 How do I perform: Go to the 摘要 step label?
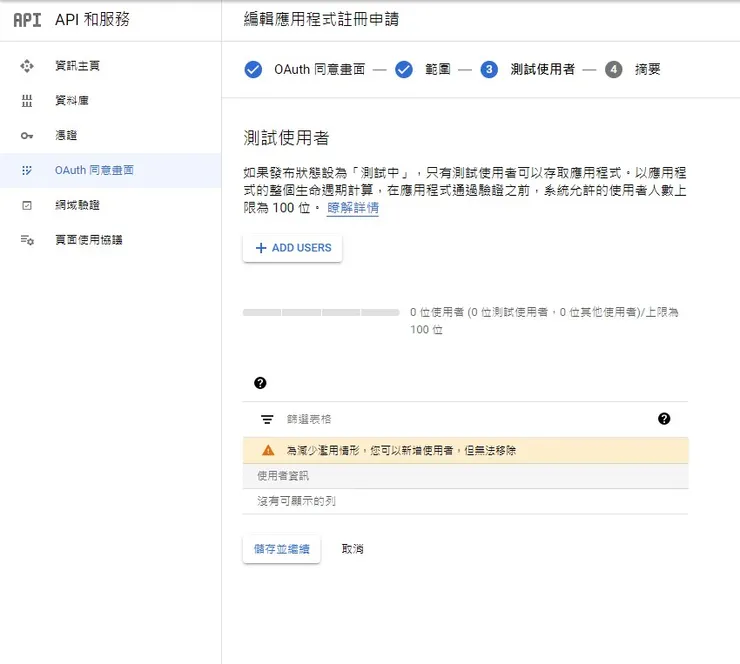[x=648, y=70]
